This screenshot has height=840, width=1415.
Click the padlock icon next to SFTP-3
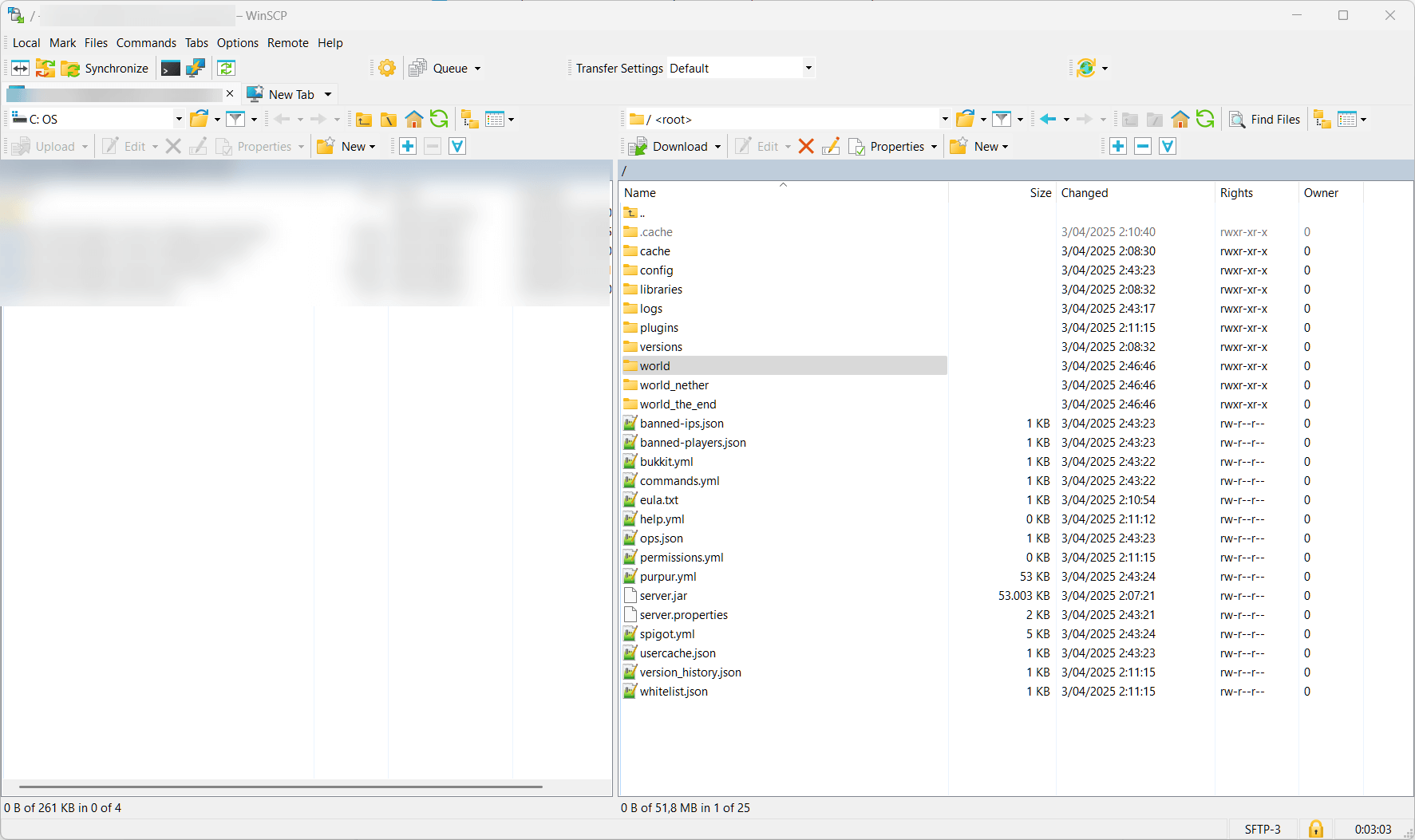pos(1315,829)
